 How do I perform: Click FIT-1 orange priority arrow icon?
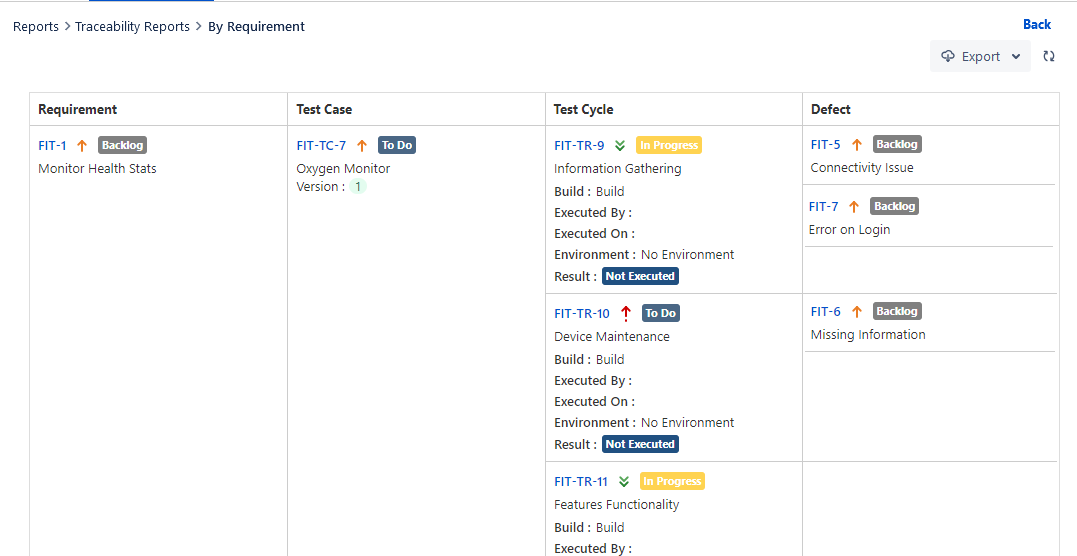pyautogui.click(x=82, y=145)
